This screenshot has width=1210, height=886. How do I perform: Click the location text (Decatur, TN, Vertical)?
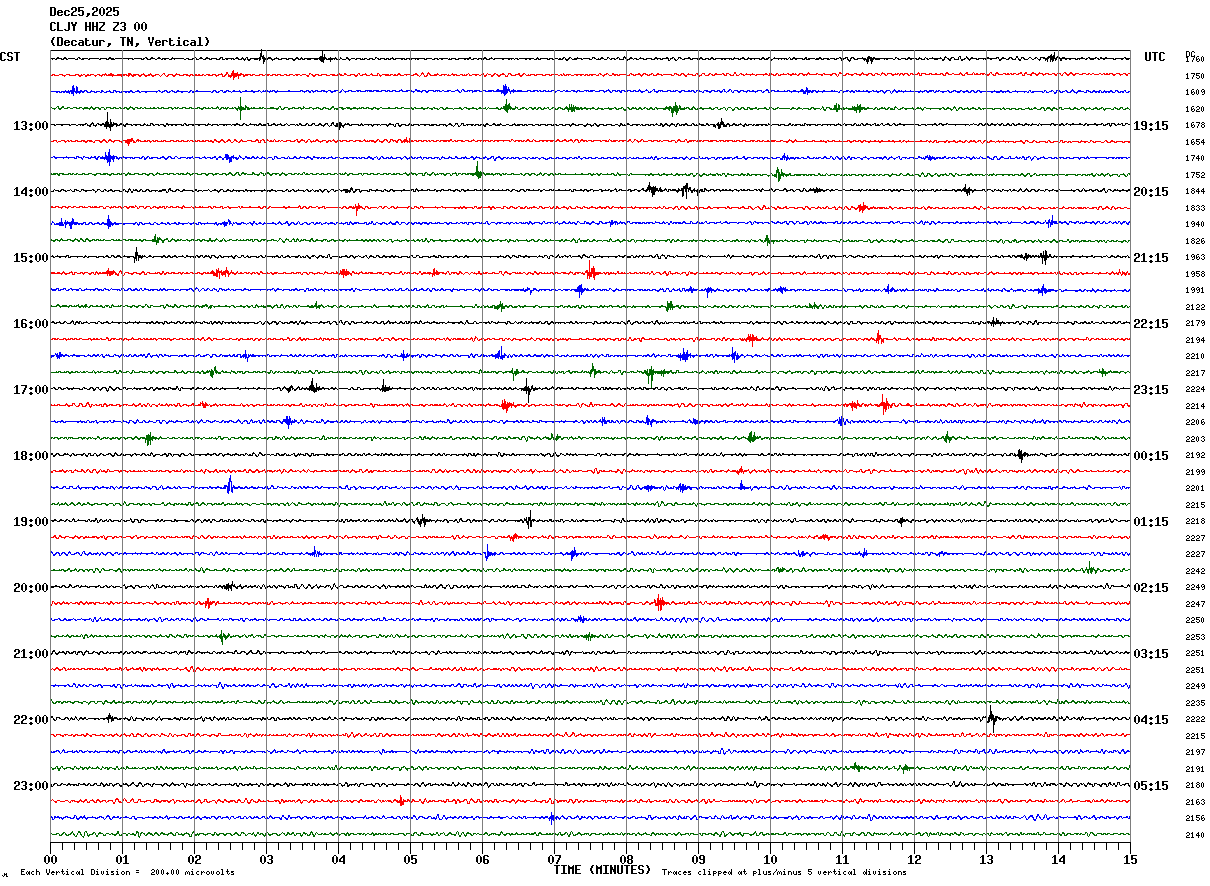(x=130, y=42)
